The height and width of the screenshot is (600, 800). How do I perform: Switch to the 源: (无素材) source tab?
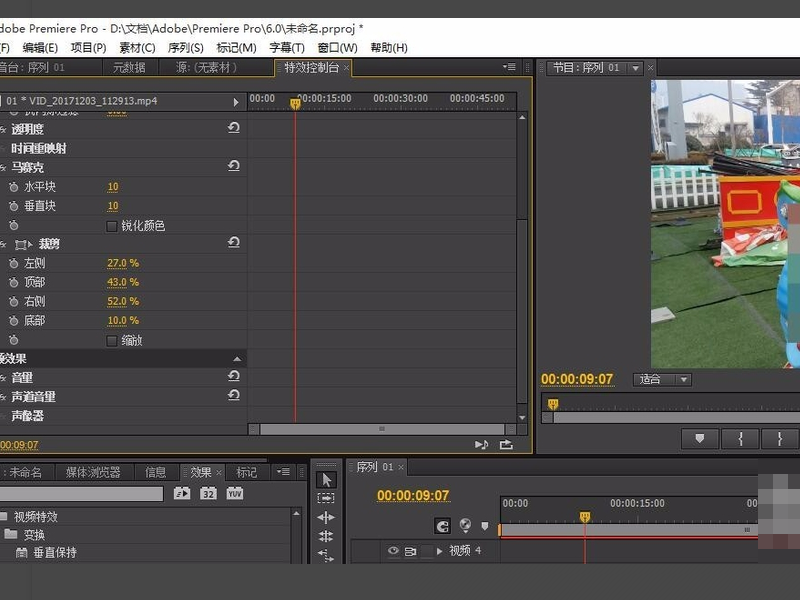point(207,67)
